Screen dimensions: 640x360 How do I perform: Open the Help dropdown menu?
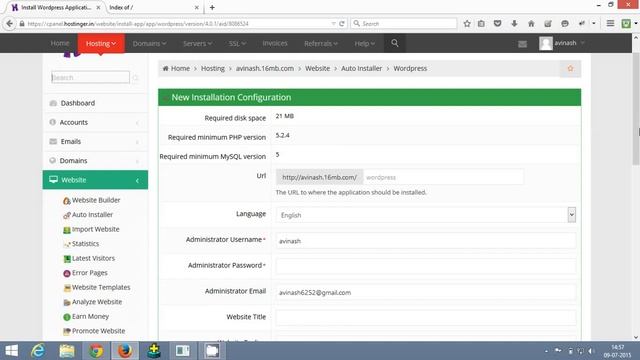point(364,43)
